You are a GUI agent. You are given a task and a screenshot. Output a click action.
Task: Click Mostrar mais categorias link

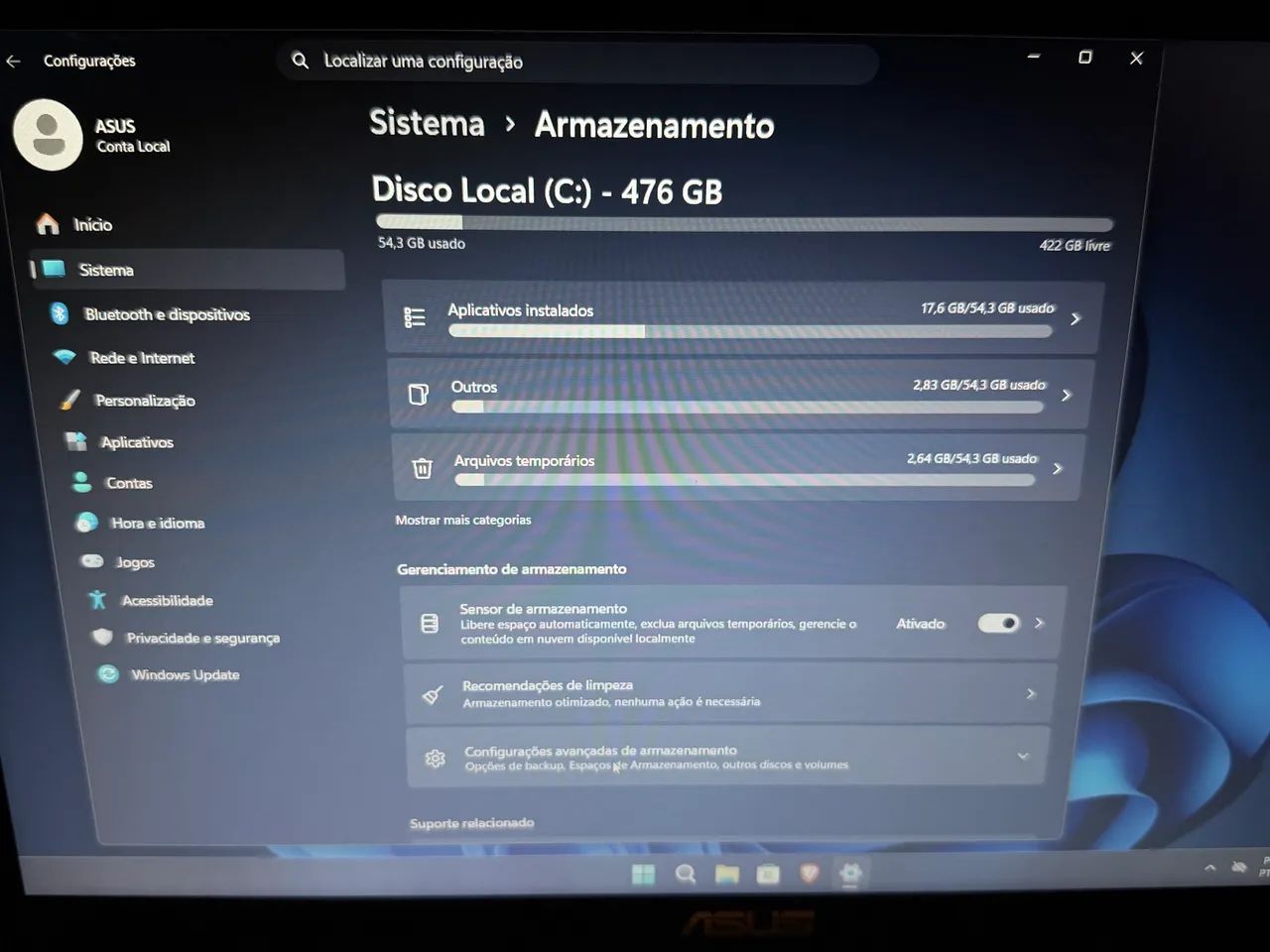(x=463, y=520)
